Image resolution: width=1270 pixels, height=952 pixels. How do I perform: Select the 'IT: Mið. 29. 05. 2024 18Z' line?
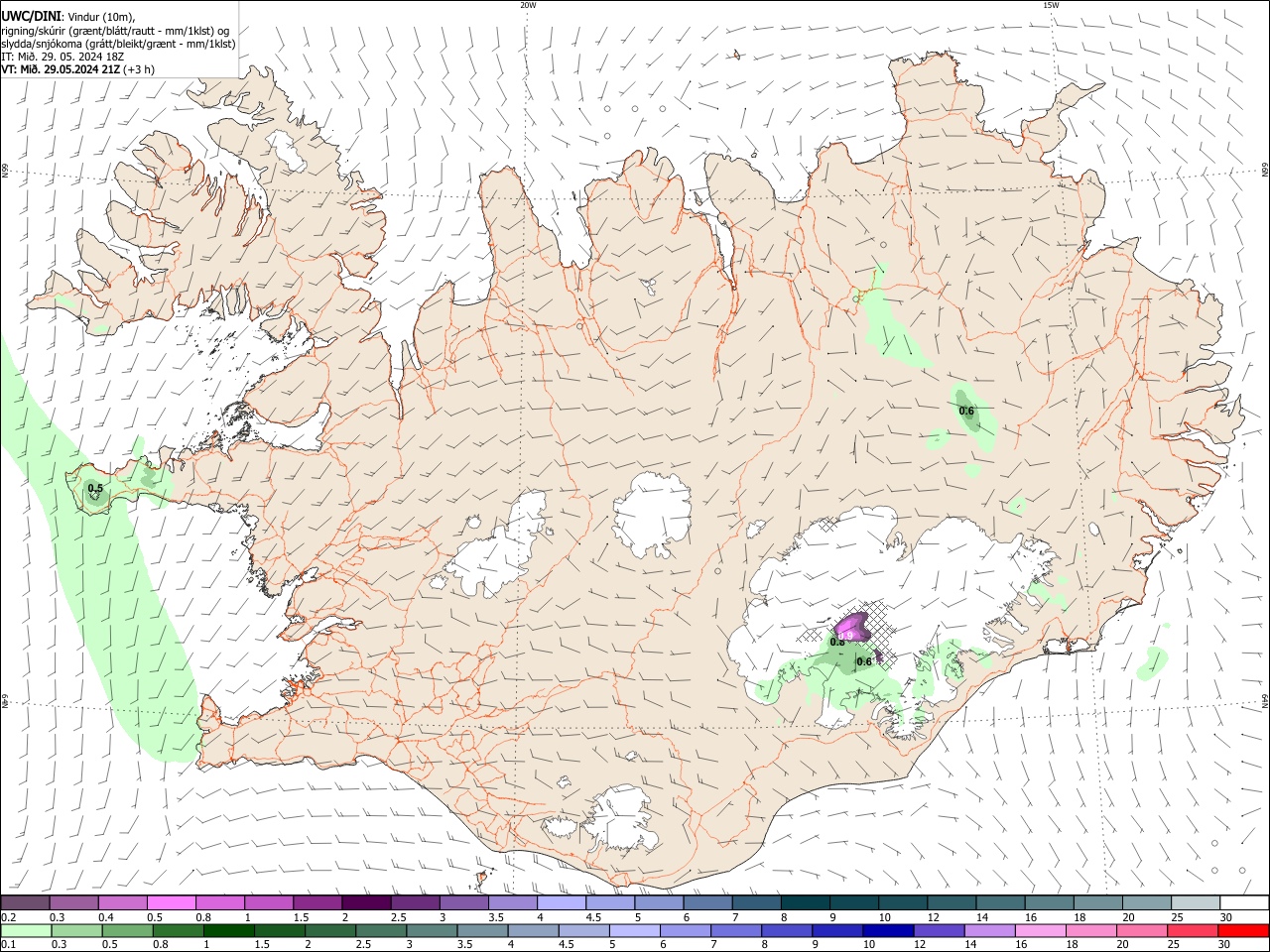click(x=63, y=57)
